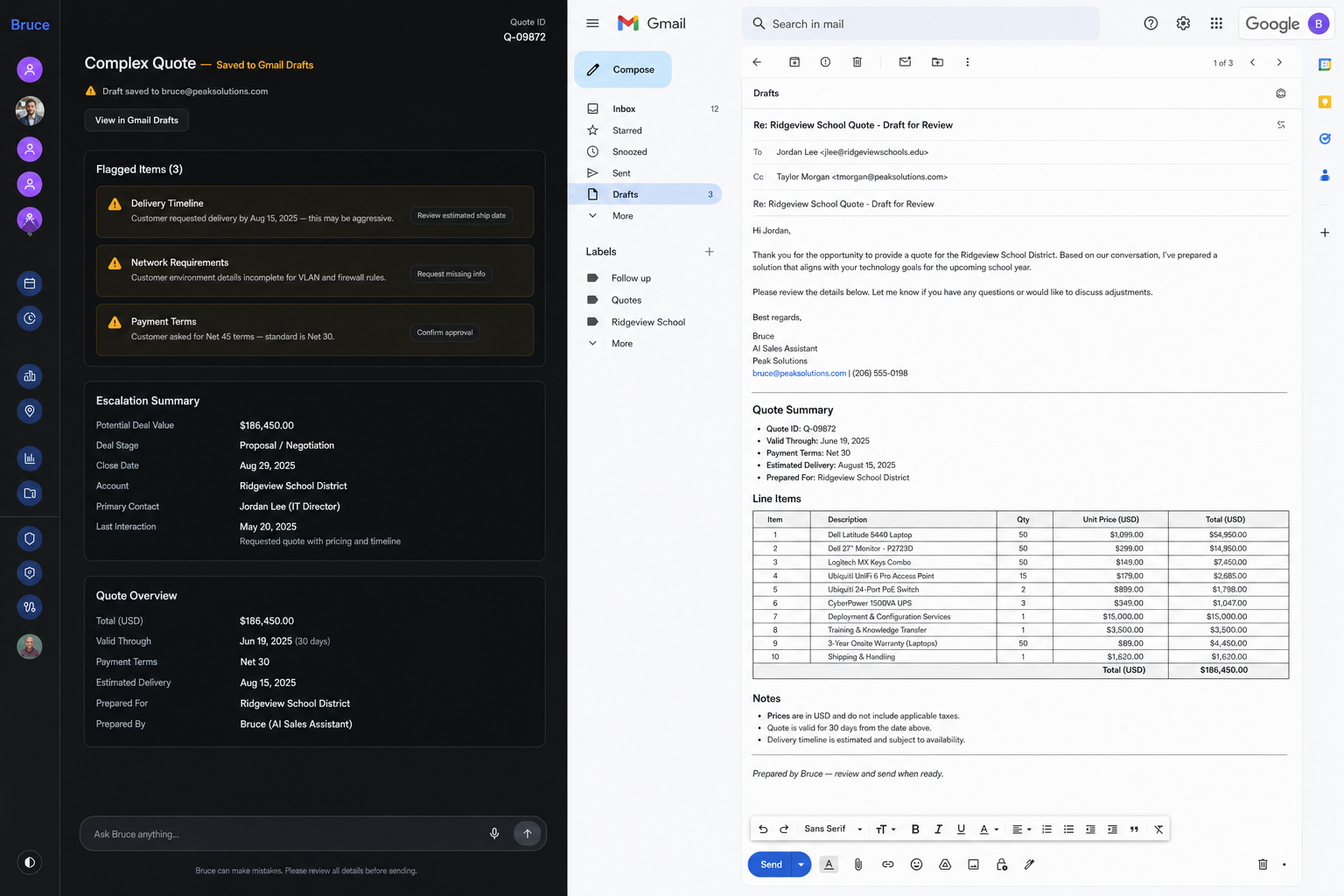The width and height of the screenshot is (1344, 896).
Task: Toggle italic formatting in the compose toolbar
Action: [938, 829]
